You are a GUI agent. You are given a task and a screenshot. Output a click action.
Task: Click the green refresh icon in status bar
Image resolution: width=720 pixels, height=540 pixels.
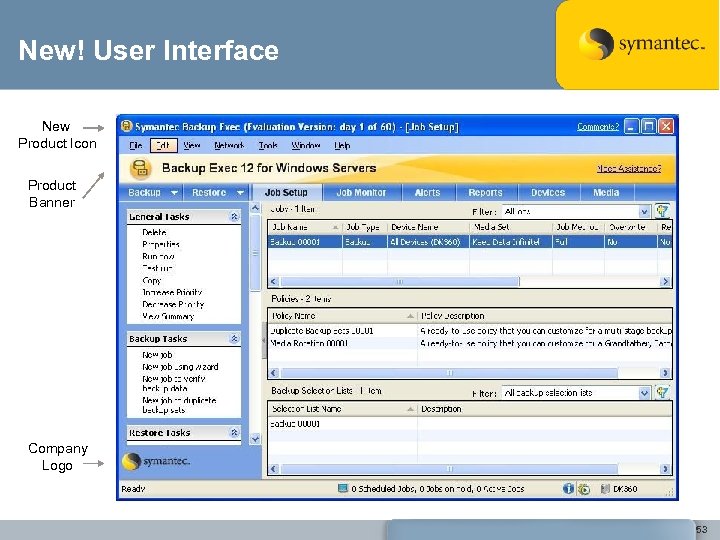tap(584, 489)
